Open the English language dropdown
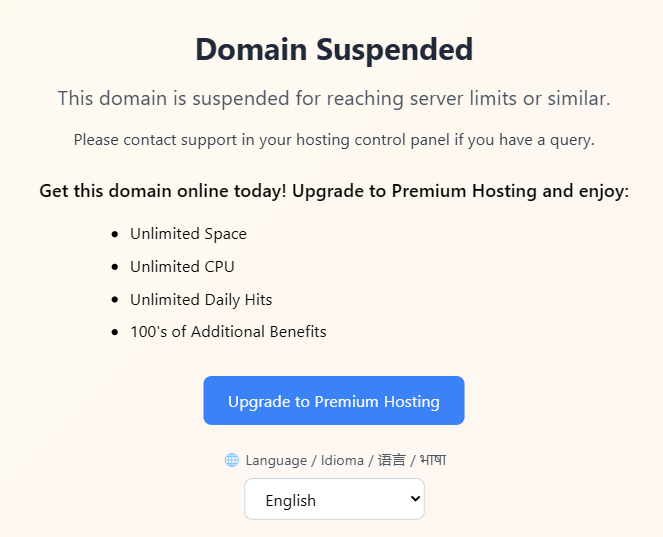Screen dimensions: 663x537 coord(334,499)
